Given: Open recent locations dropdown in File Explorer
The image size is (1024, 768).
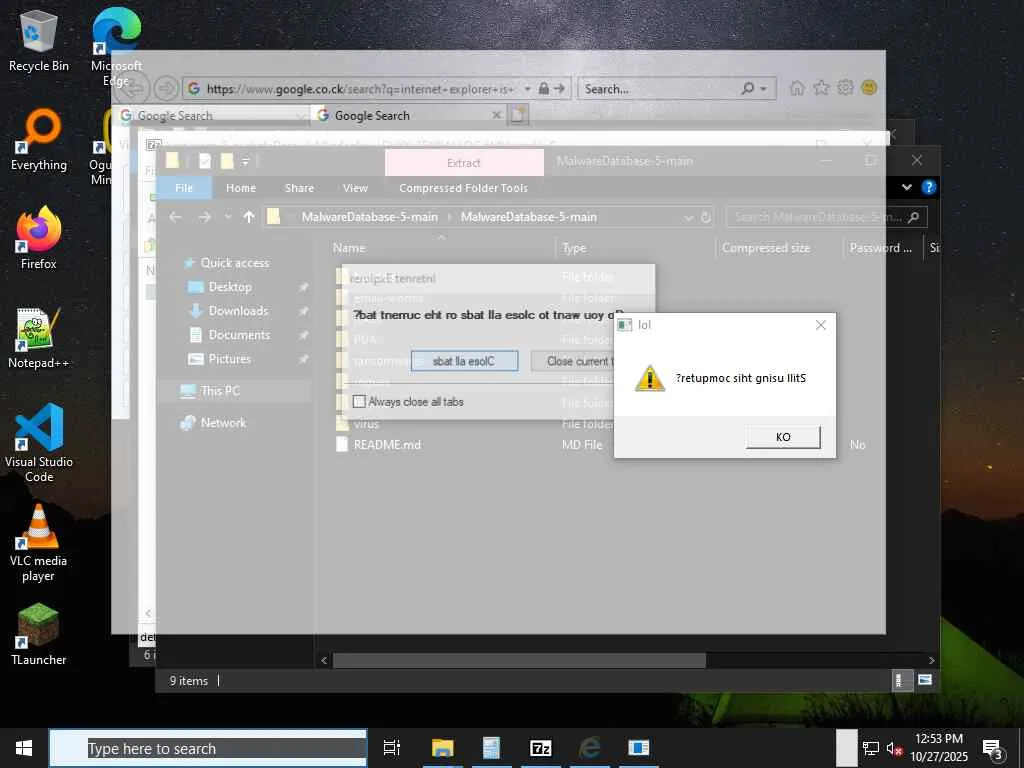Looking at the screenshot, I should [x=228, y=217].
